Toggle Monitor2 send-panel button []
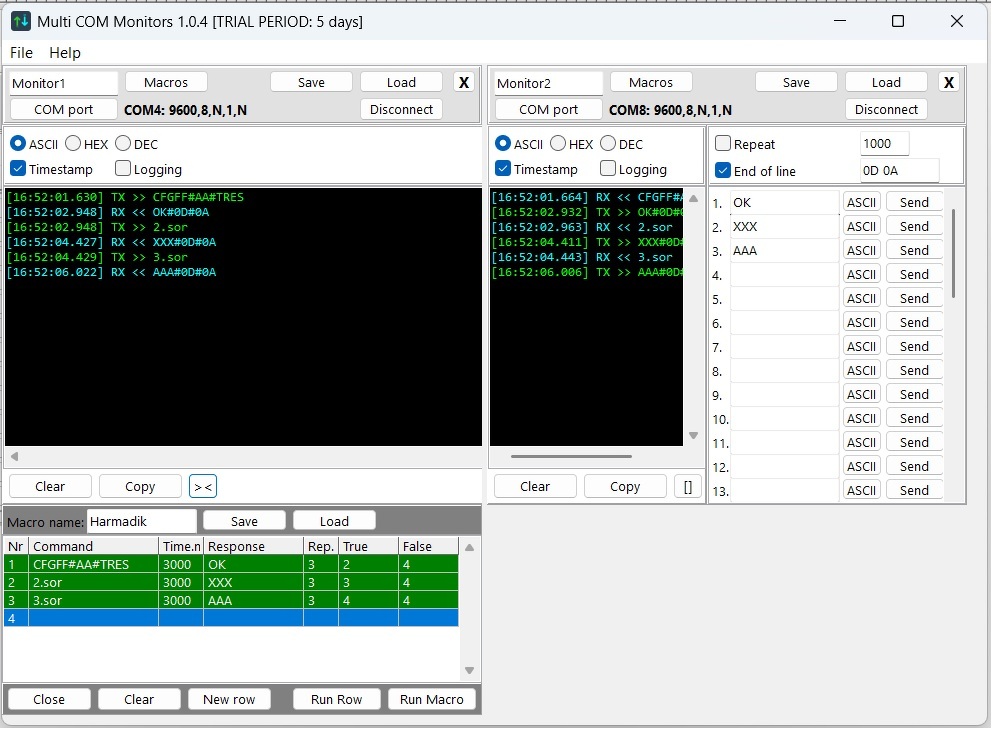 [x=688, y=486]
